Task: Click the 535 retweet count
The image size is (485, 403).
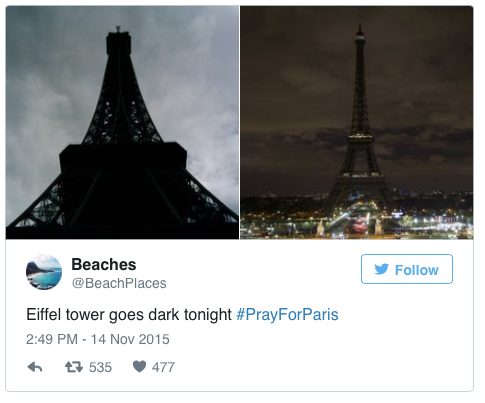Action: coord(100,367)
